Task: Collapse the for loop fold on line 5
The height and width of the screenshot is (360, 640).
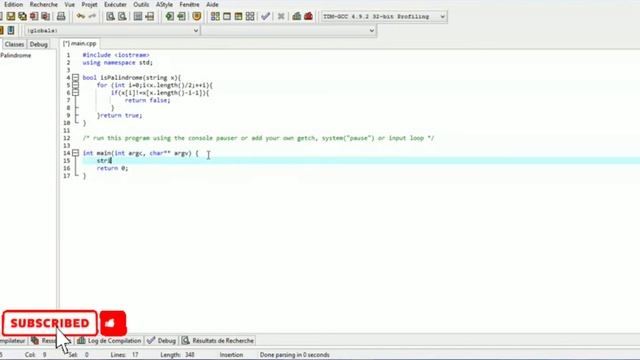Action: coord(76,85)
